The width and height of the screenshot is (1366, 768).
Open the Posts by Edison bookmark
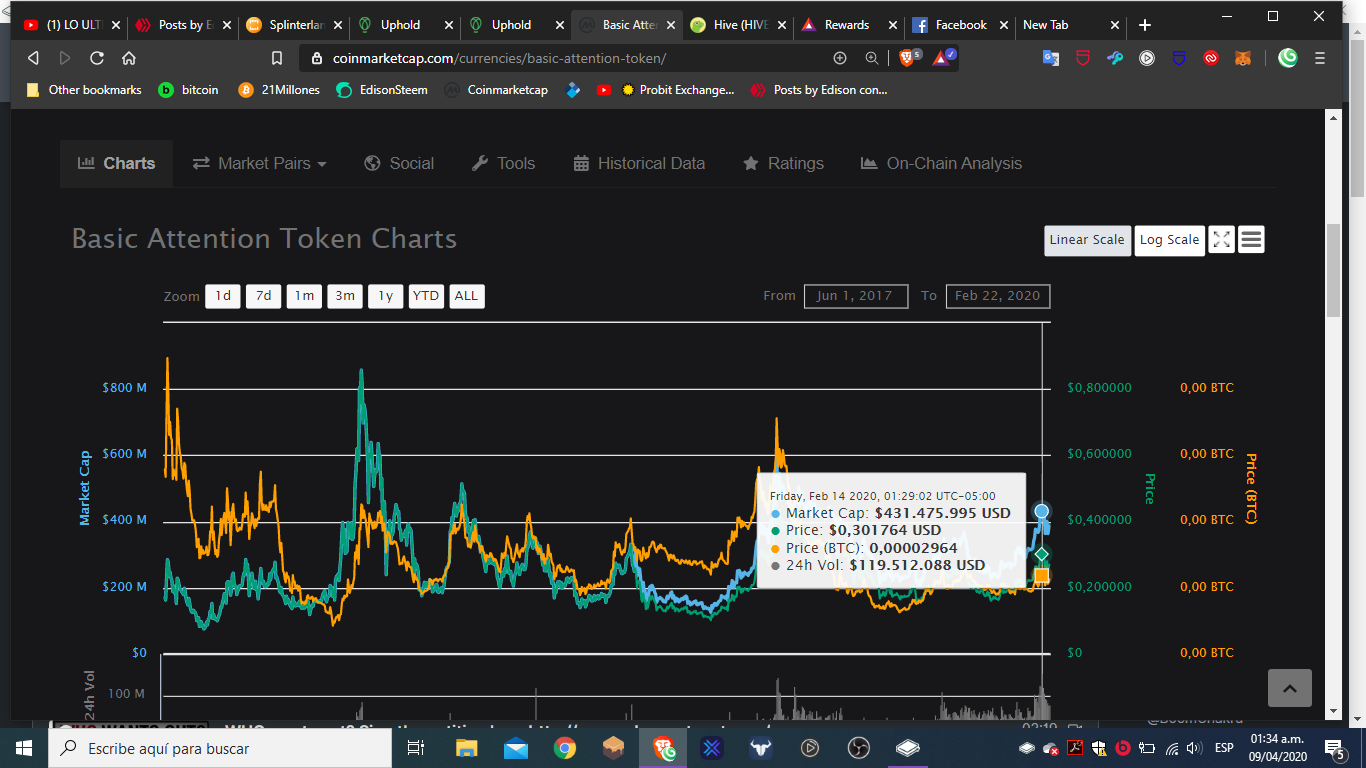[818, 90]
